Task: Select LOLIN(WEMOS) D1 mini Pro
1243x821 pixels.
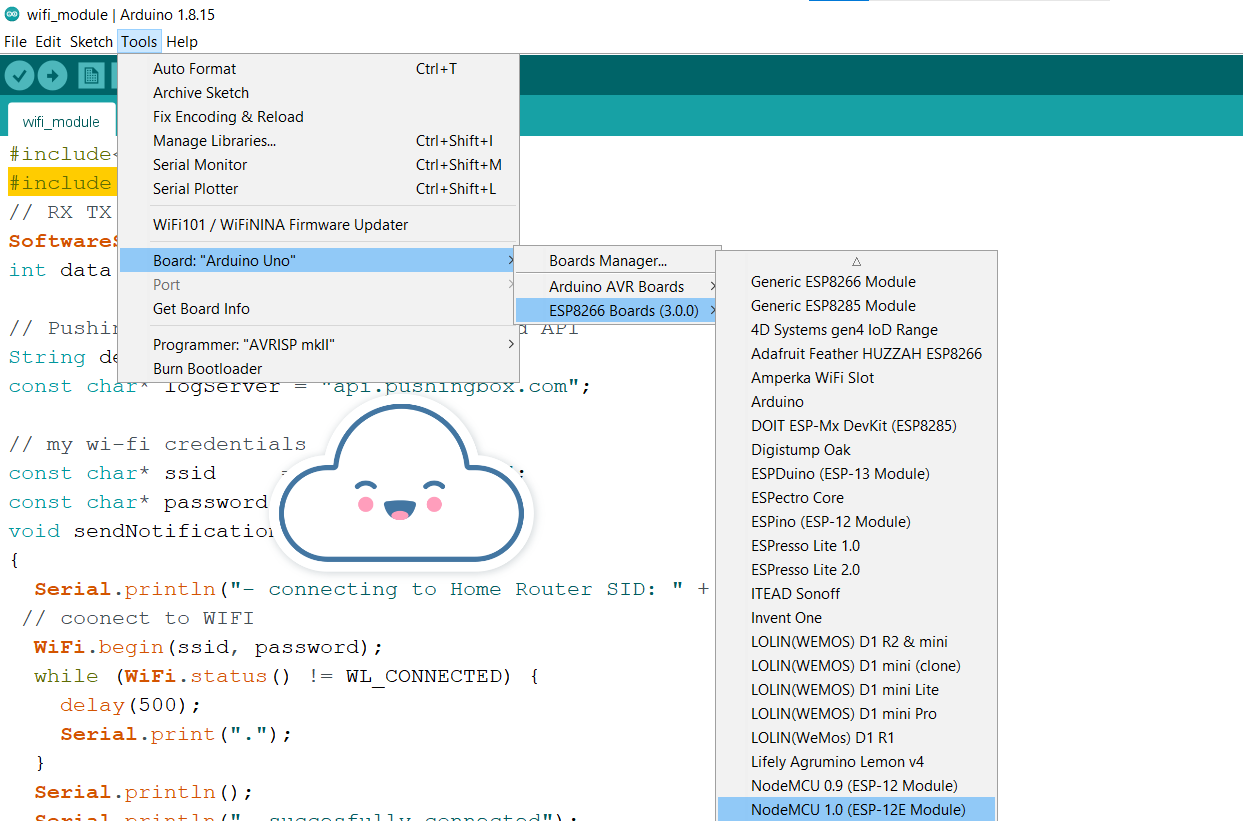Action: click(x=857, y=714)
